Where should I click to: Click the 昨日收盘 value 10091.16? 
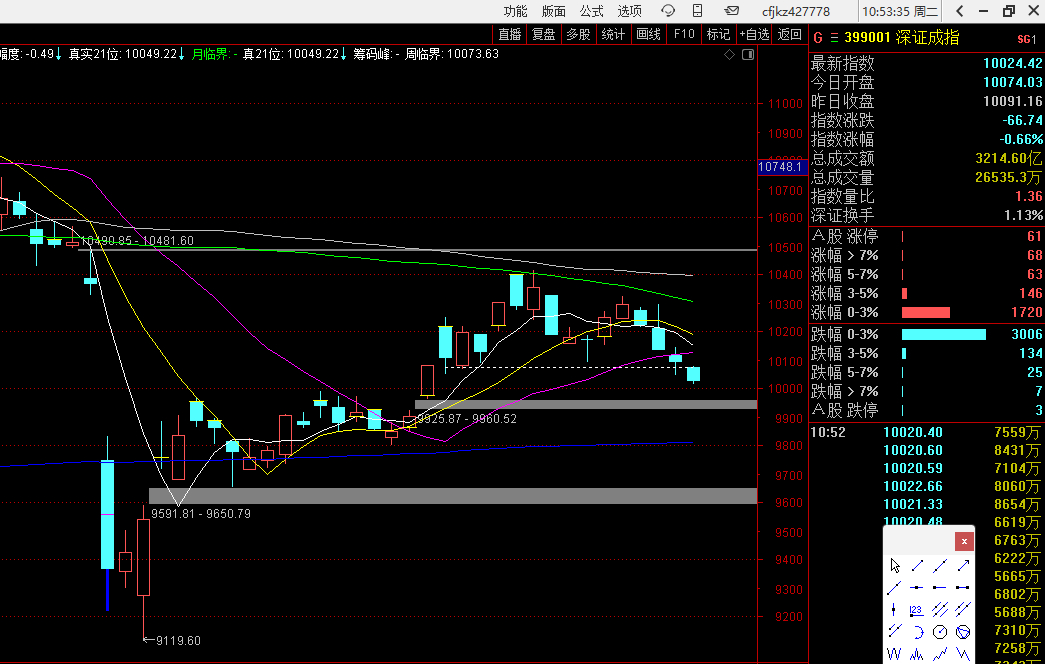(1012, 101)
